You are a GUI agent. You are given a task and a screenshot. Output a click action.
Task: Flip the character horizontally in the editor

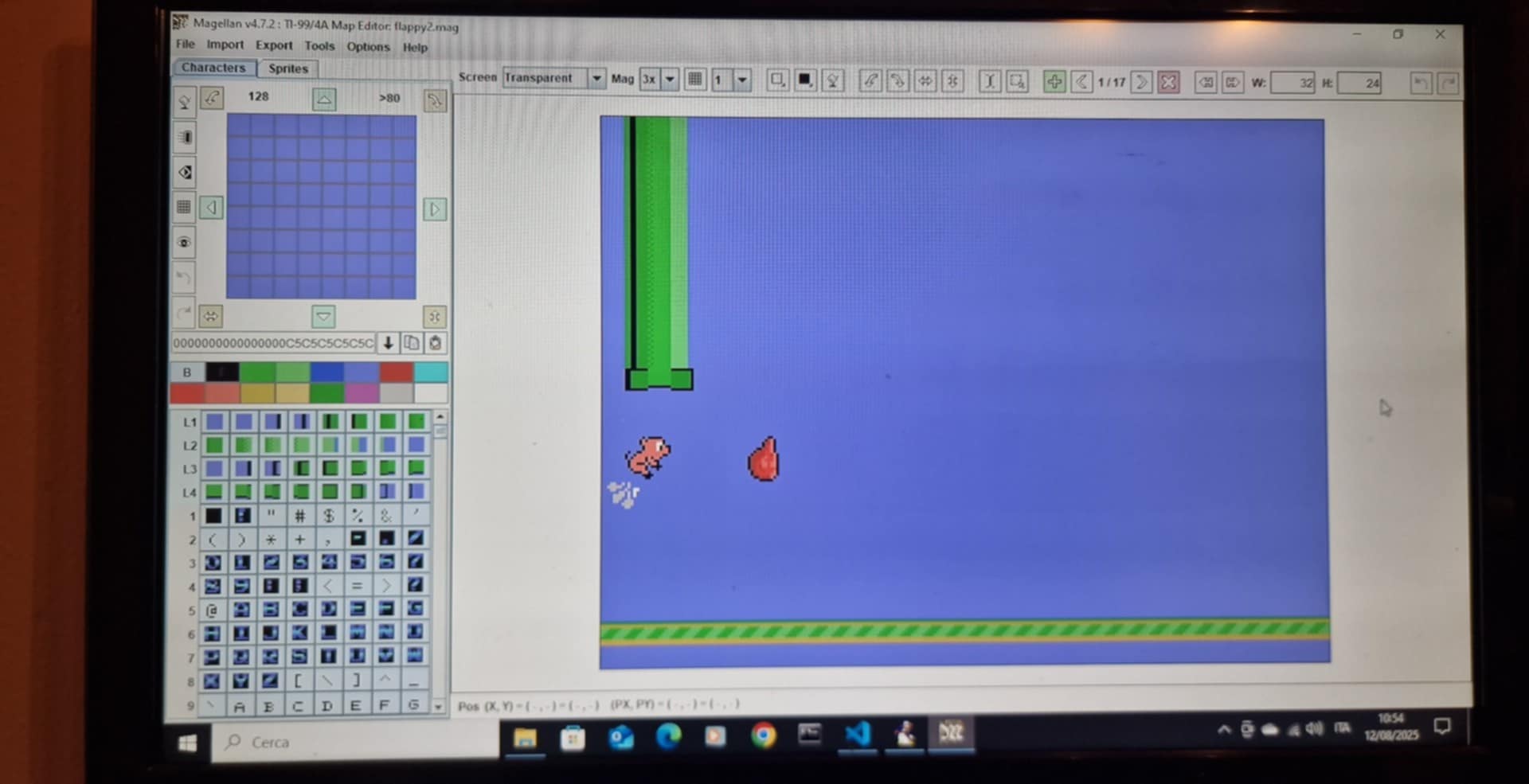(210, 316)
